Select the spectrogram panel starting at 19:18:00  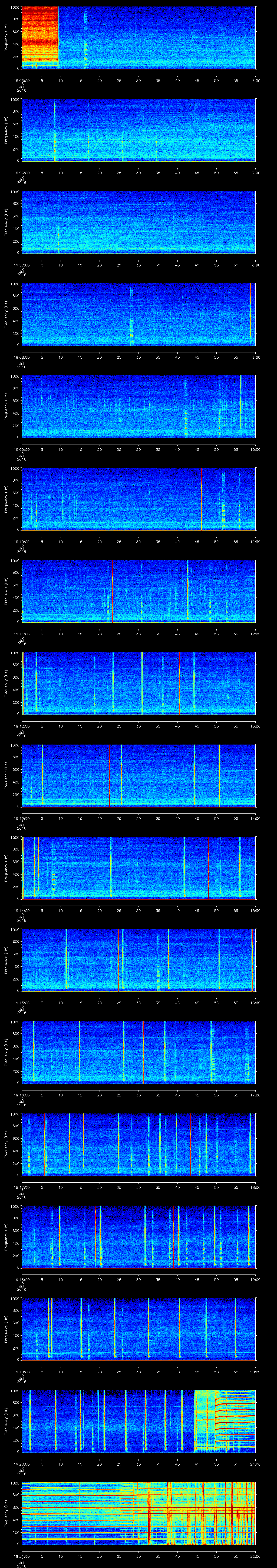139,1237
